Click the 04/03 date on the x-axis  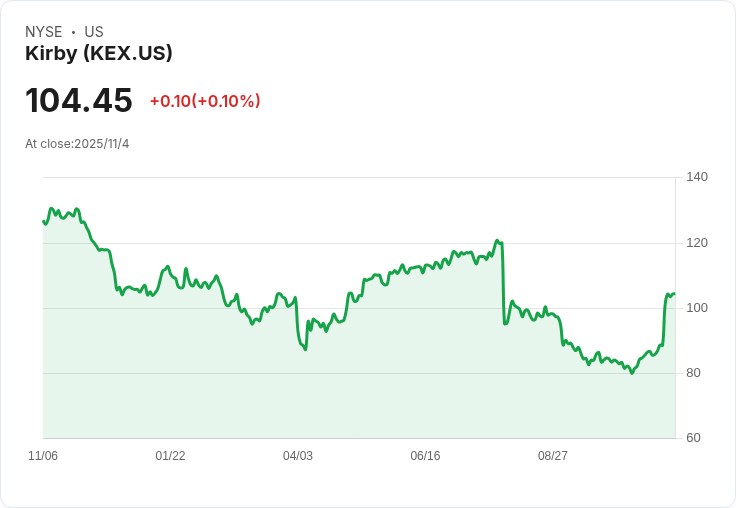(298, 456)
